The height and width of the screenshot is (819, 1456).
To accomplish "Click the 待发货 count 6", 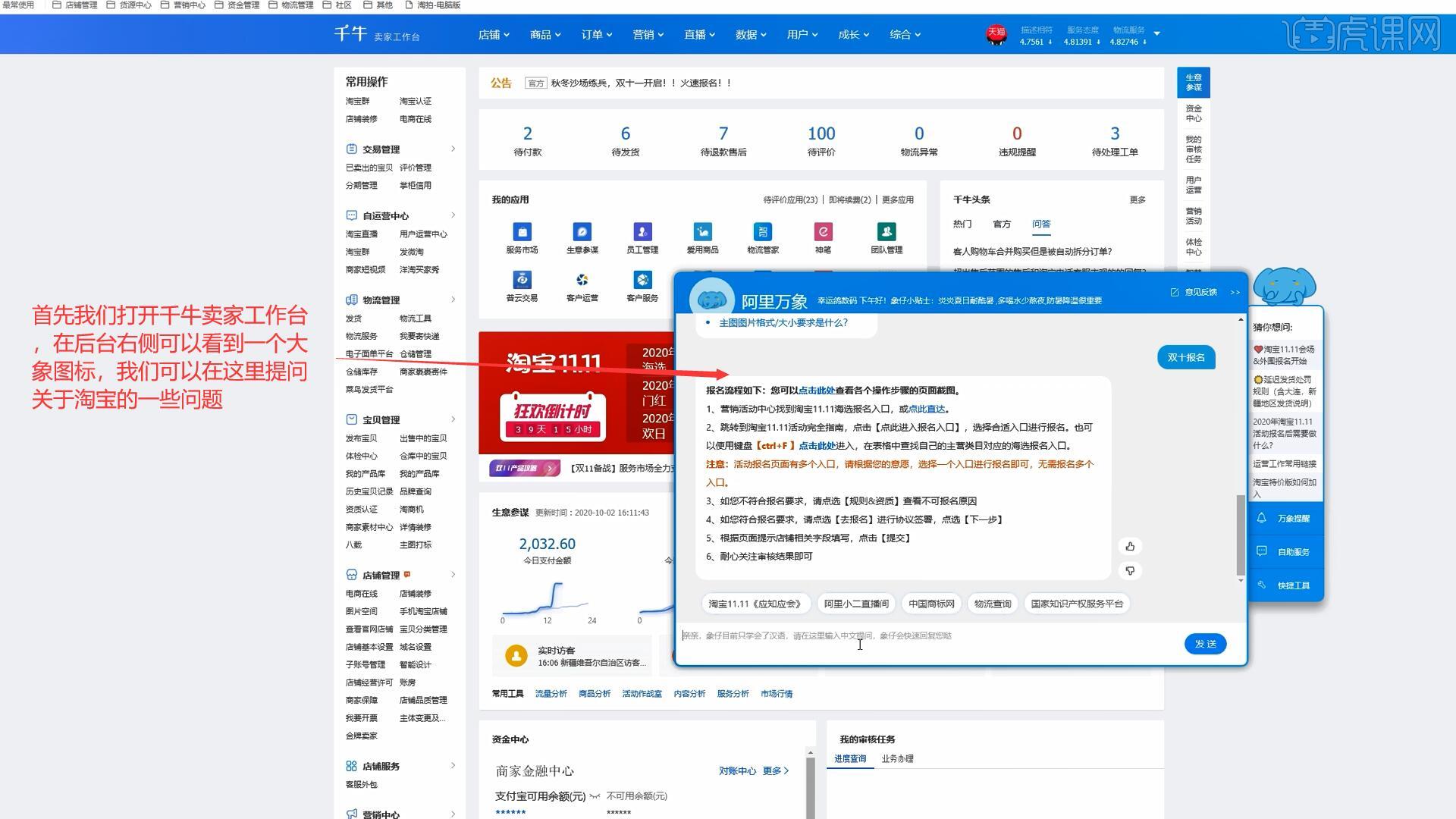I will click(x=626, y=133).
